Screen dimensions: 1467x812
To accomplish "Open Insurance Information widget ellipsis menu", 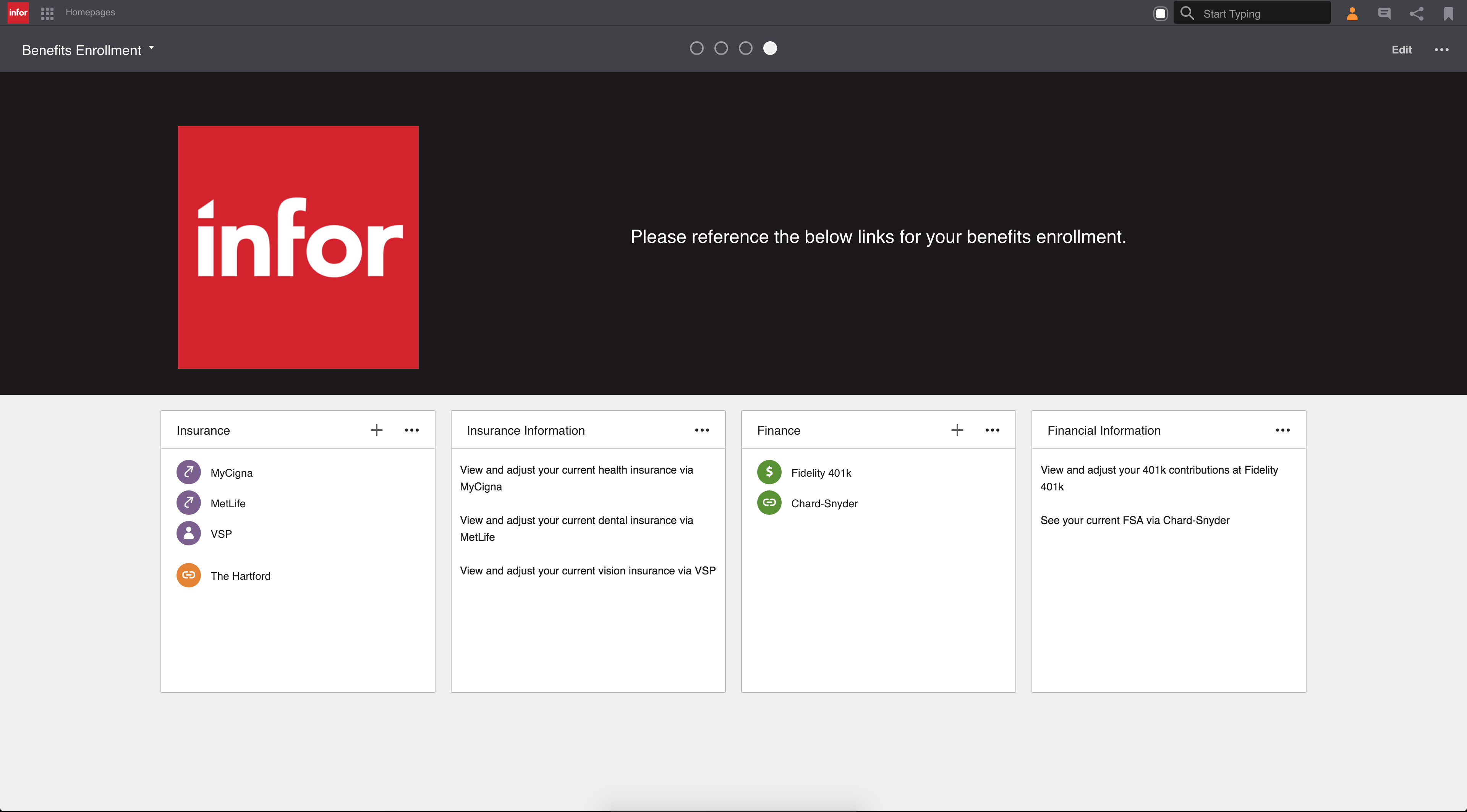I will coord(702,430).
